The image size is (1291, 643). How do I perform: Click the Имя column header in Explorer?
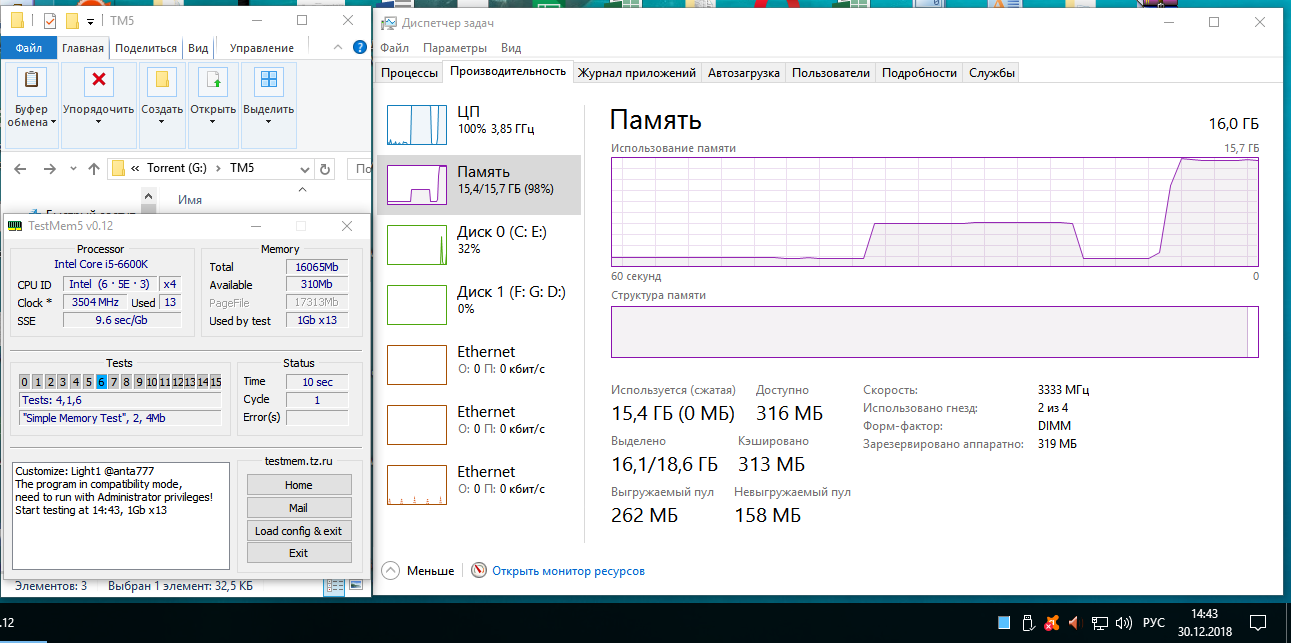(x=190, y=200)
